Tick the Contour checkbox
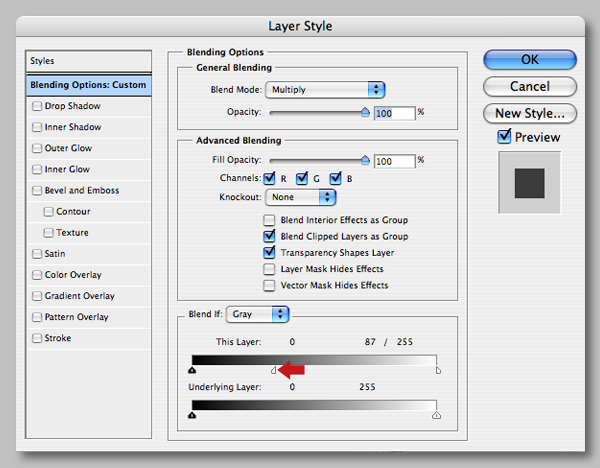This screenshot has width=600, height=468. (x=48, y=212)
